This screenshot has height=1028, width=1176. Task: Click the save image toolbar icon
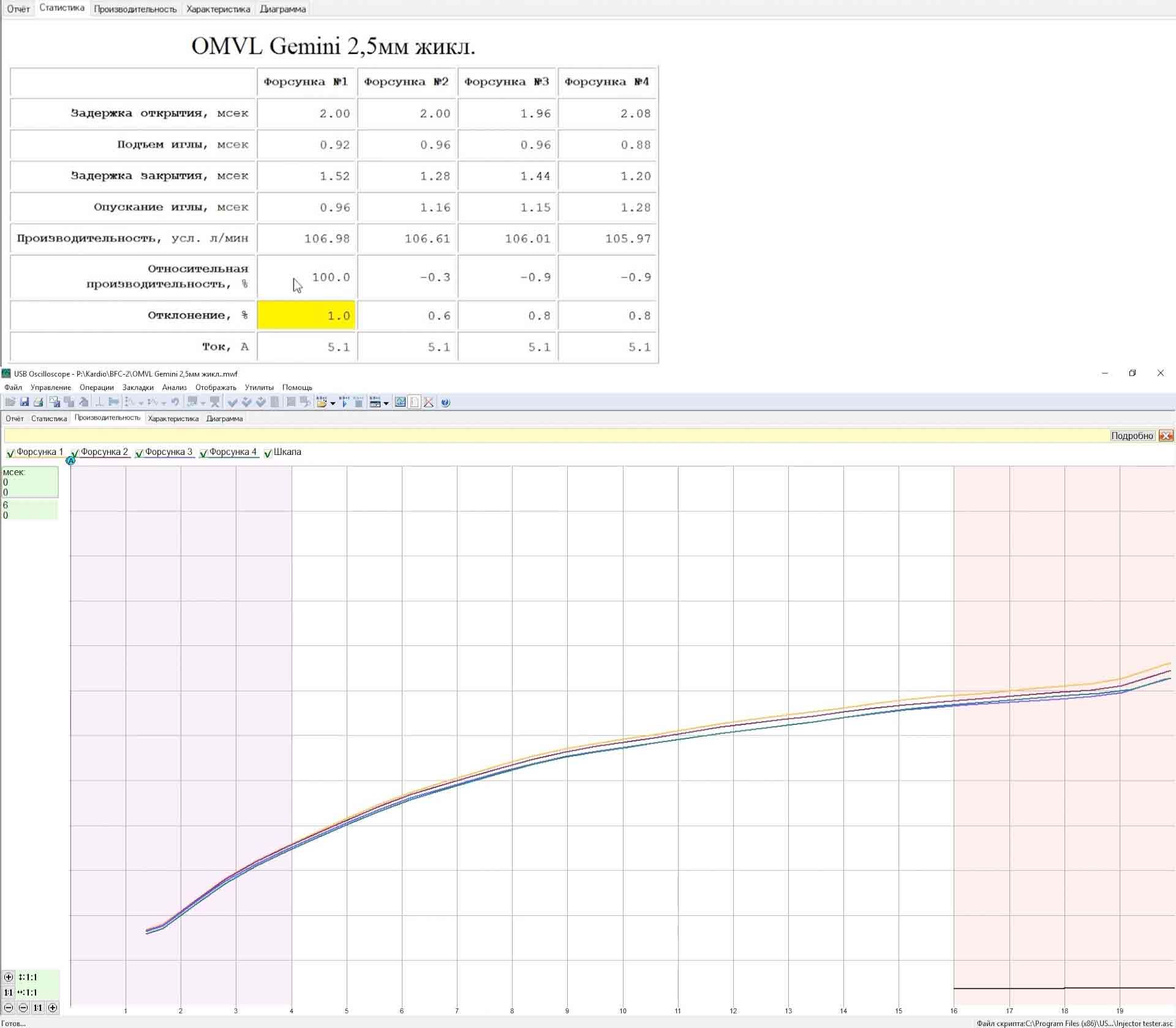pos(55,402)
